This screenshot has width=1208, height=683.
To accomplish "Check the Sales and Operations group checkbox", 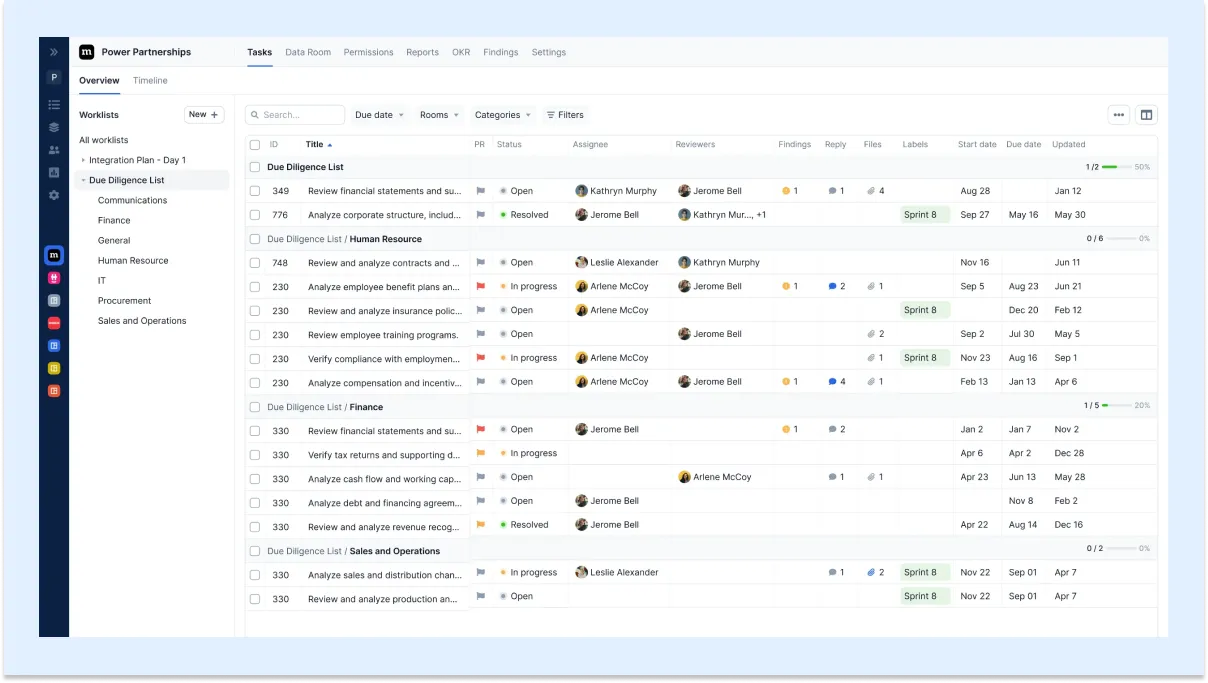I will (255, 551).
